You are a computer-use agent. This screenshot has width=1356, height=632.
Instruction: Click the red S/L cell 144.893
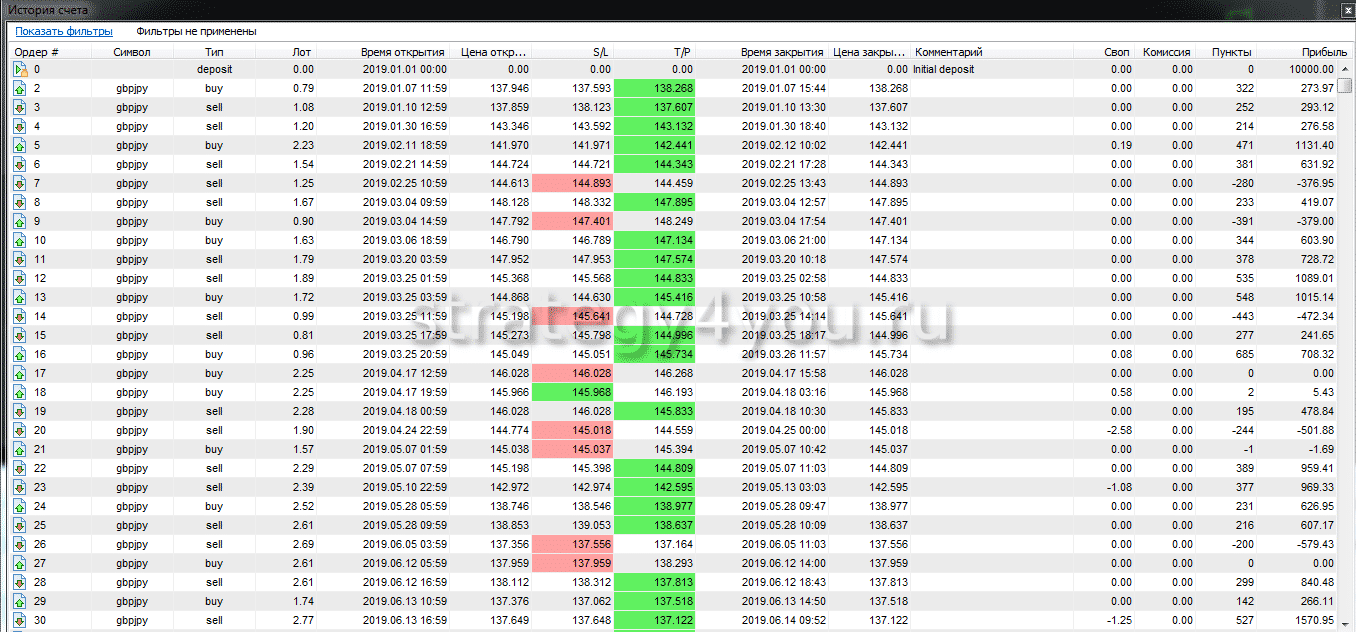[x=572, y=183]
